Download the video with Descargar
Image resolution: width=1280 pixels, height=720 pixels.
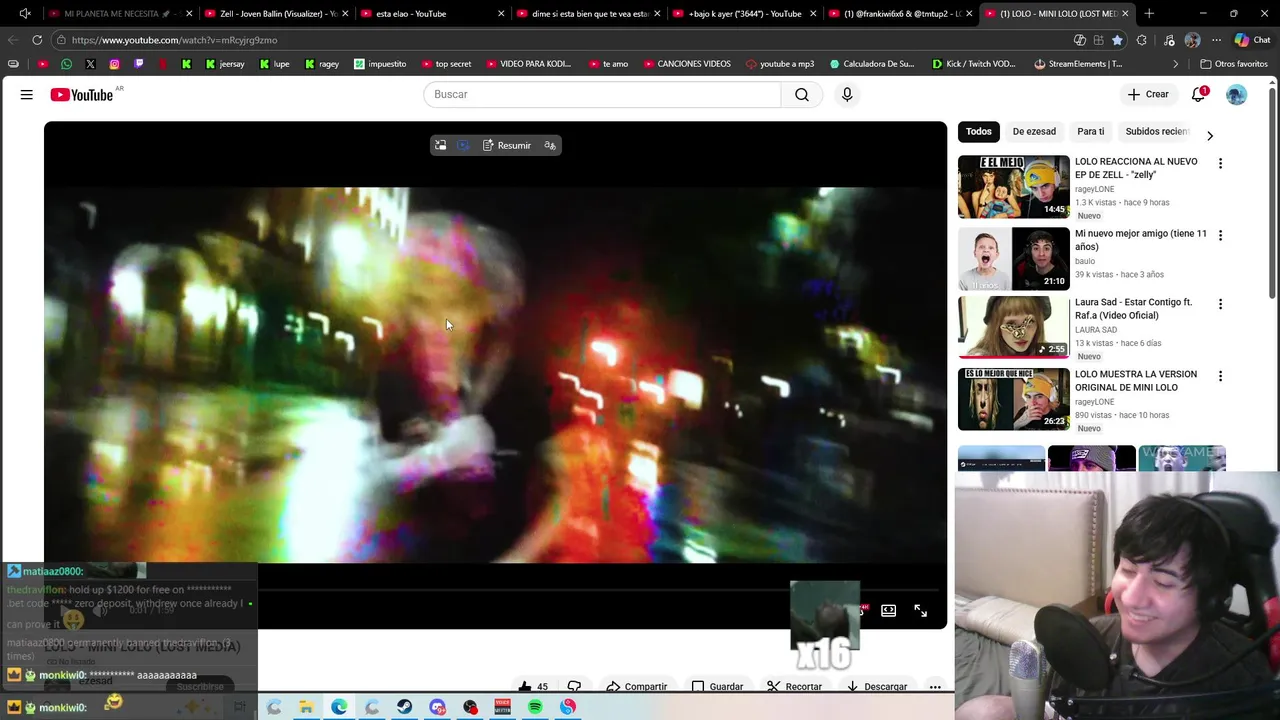(876, 687)
